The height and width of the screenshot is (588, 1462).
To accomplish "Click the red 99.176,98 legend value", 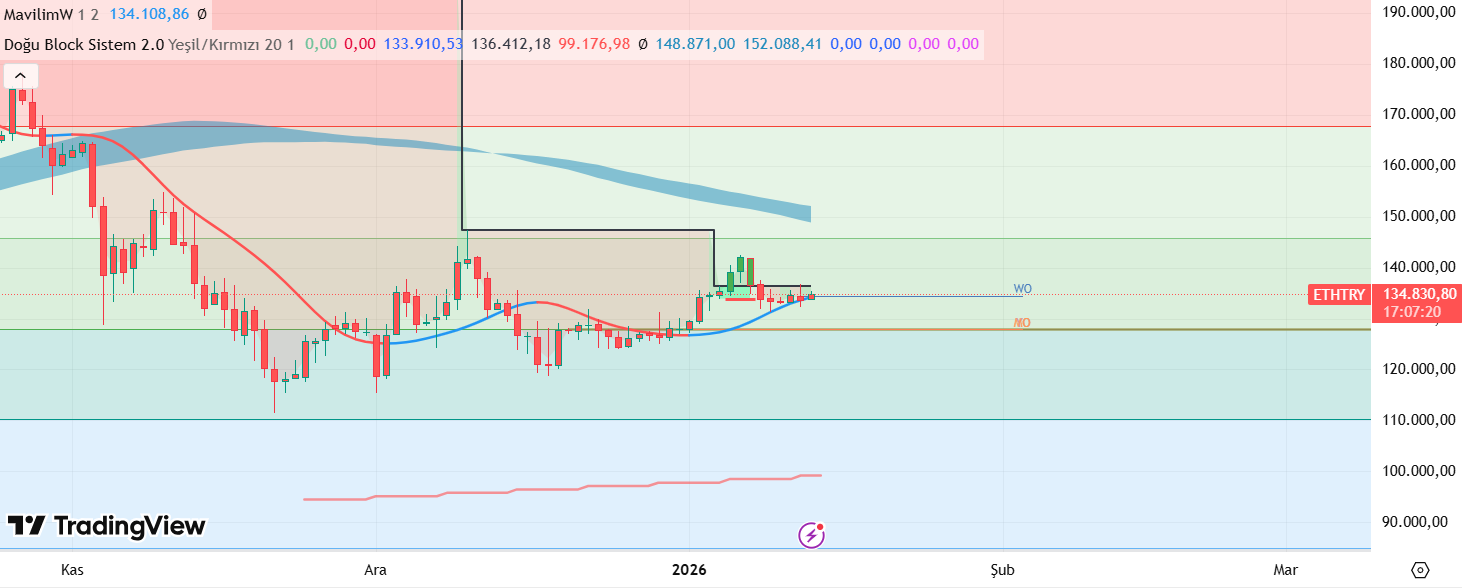I will click(594, 44).
